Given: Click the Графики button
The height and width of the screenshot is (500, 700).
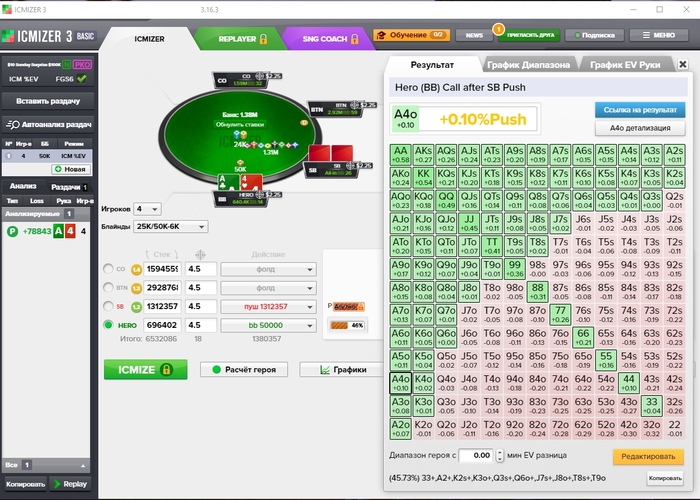Looking at the screenshot, I should (x=343, y=369).
